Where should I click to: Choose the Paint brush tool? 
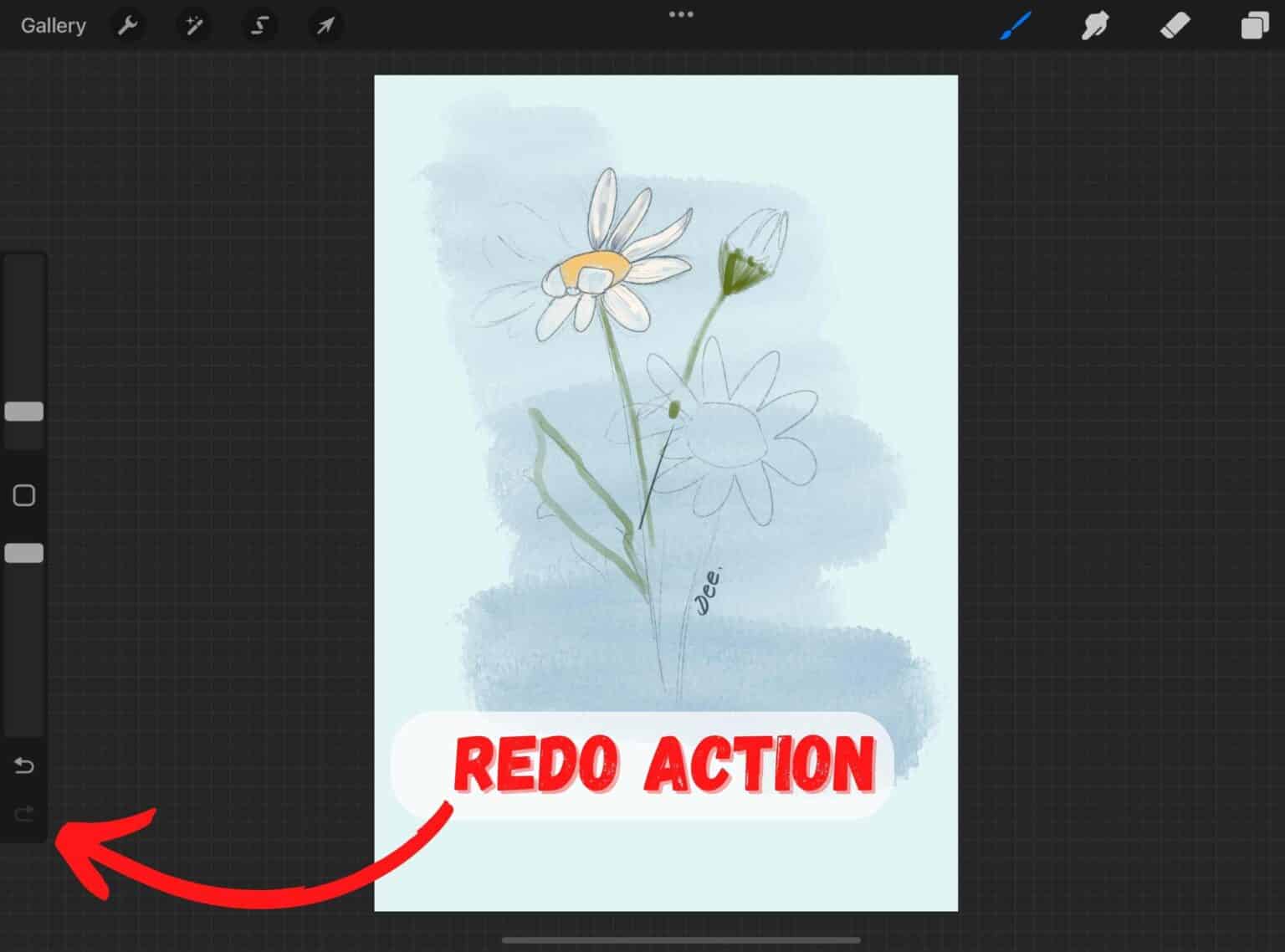click(1015, 25)
